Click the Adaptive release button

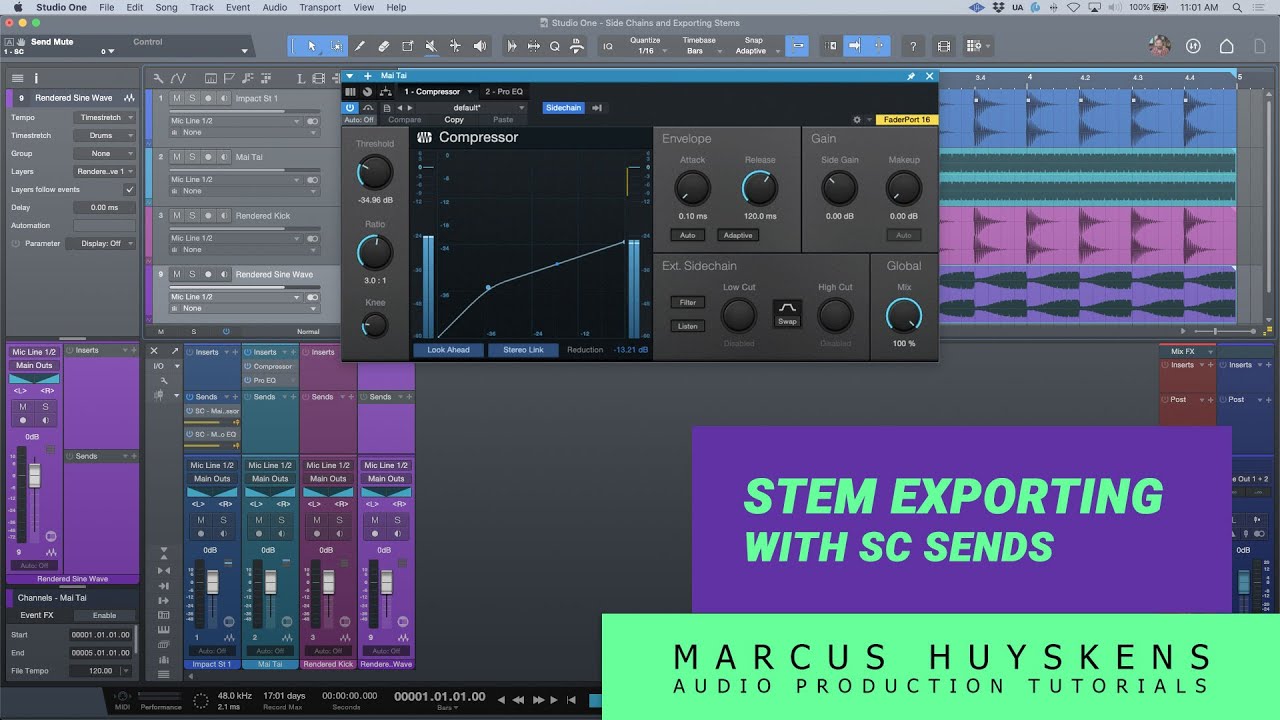pos(738,235)
